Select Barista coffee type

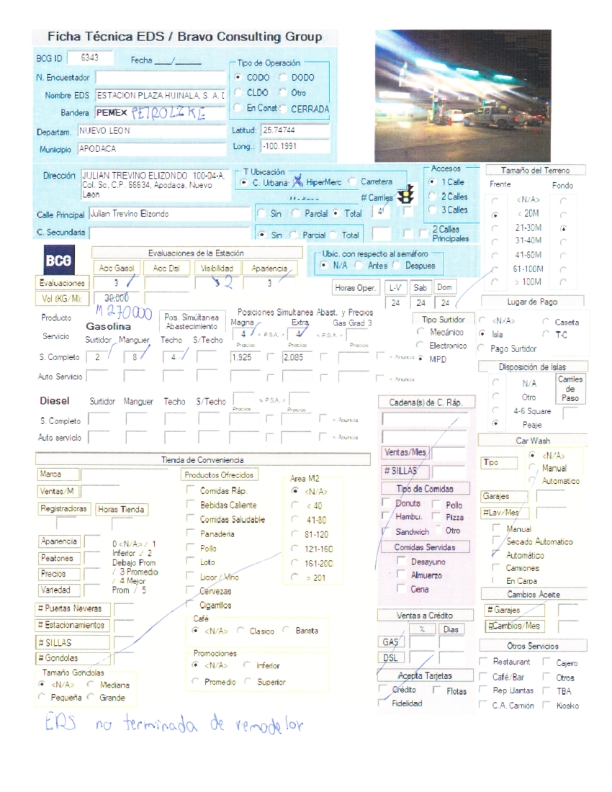[x=286, y=630]
